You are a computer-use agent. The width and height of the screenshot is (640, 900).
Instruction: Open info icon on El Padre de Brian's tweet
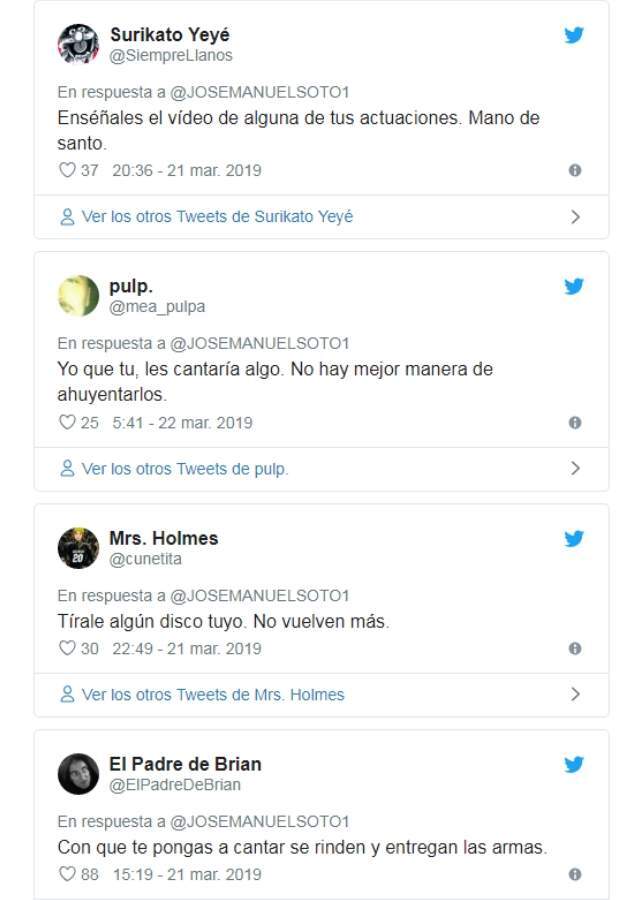[575, 875]
